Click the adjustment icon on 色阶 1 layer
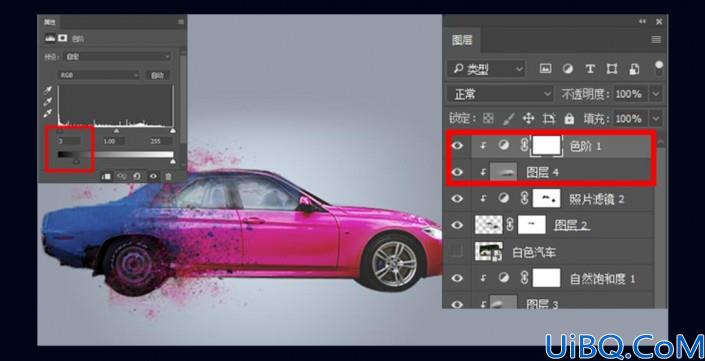 pos(504,146)
